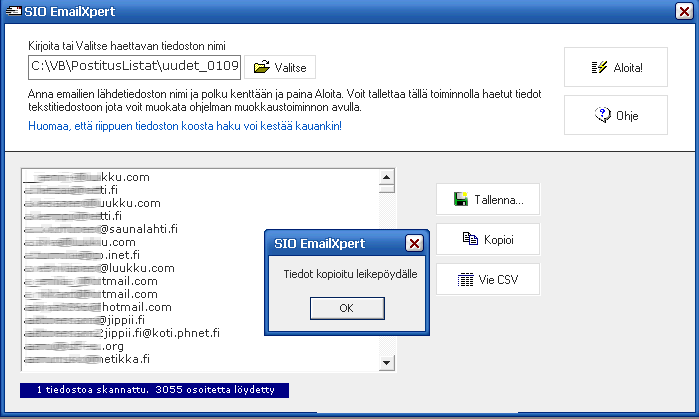Select the metikka.fi address at list bottom
Image resolution: width=699 pixels, height=419 pixels.
tap(100, 358)
